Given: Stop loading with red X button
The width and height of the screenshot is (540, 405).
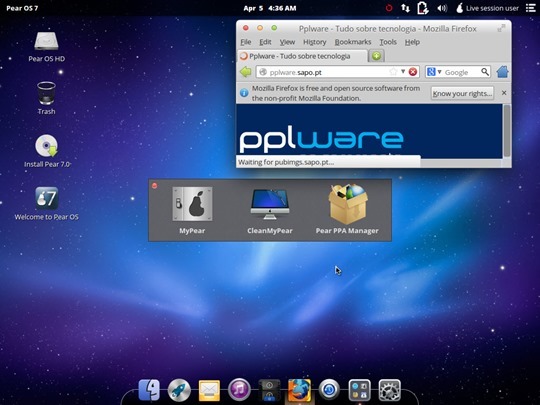Looking at the screenshot, I should [x=413, y=72].
